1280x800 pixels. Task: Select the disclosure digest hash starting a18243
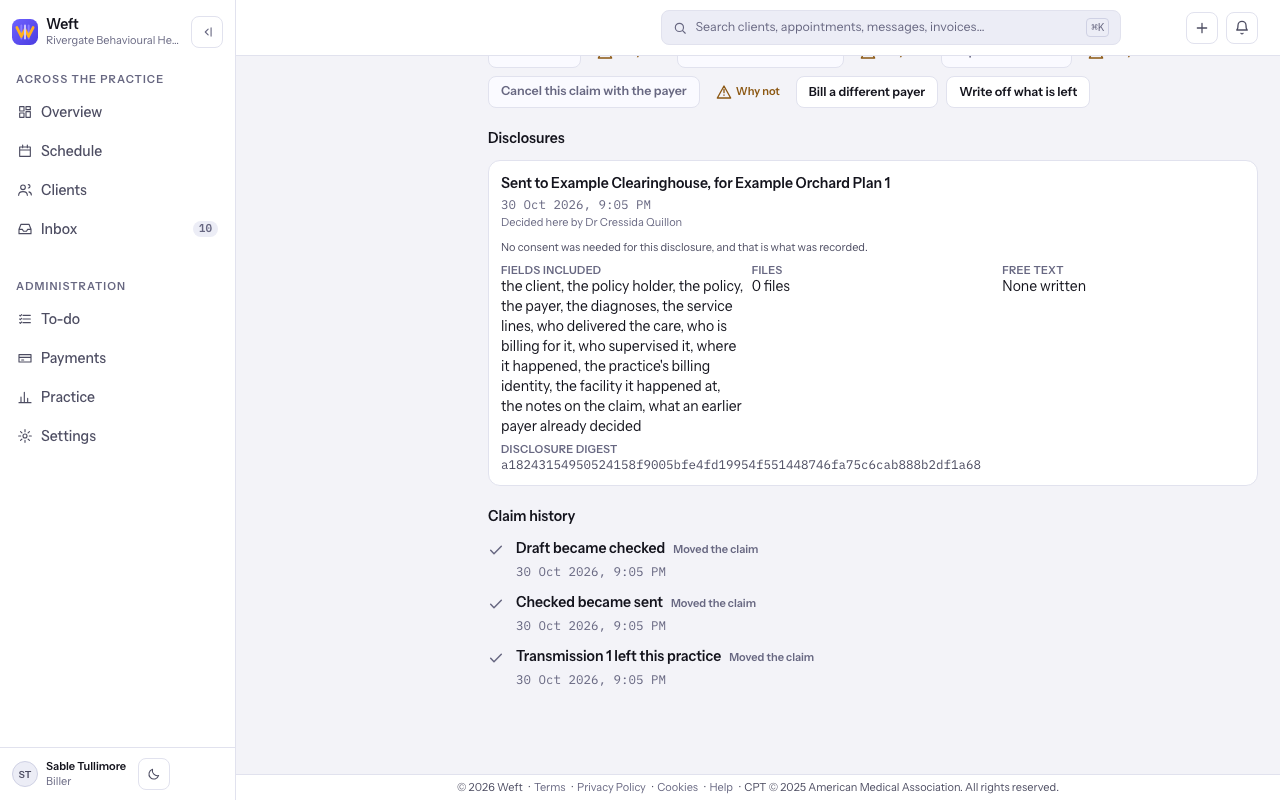click(x=741, y=465)
